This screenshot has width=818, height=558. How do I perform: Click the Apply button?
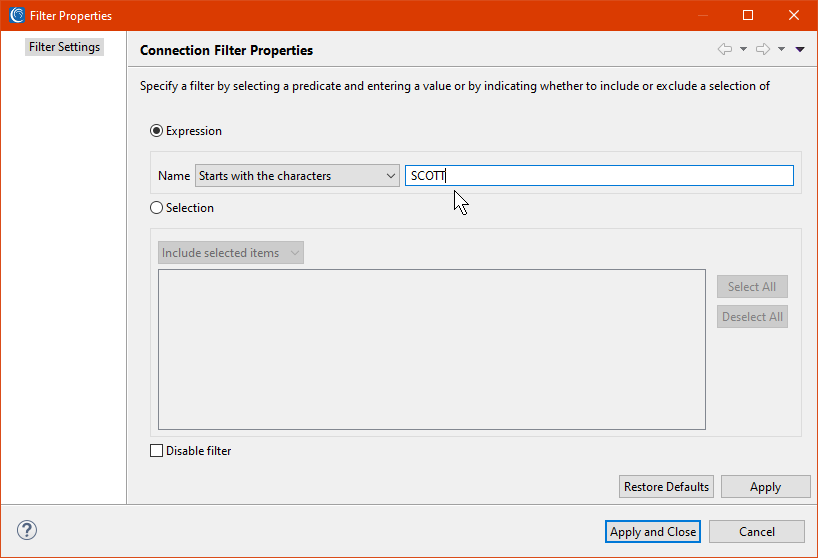[765, 487]
